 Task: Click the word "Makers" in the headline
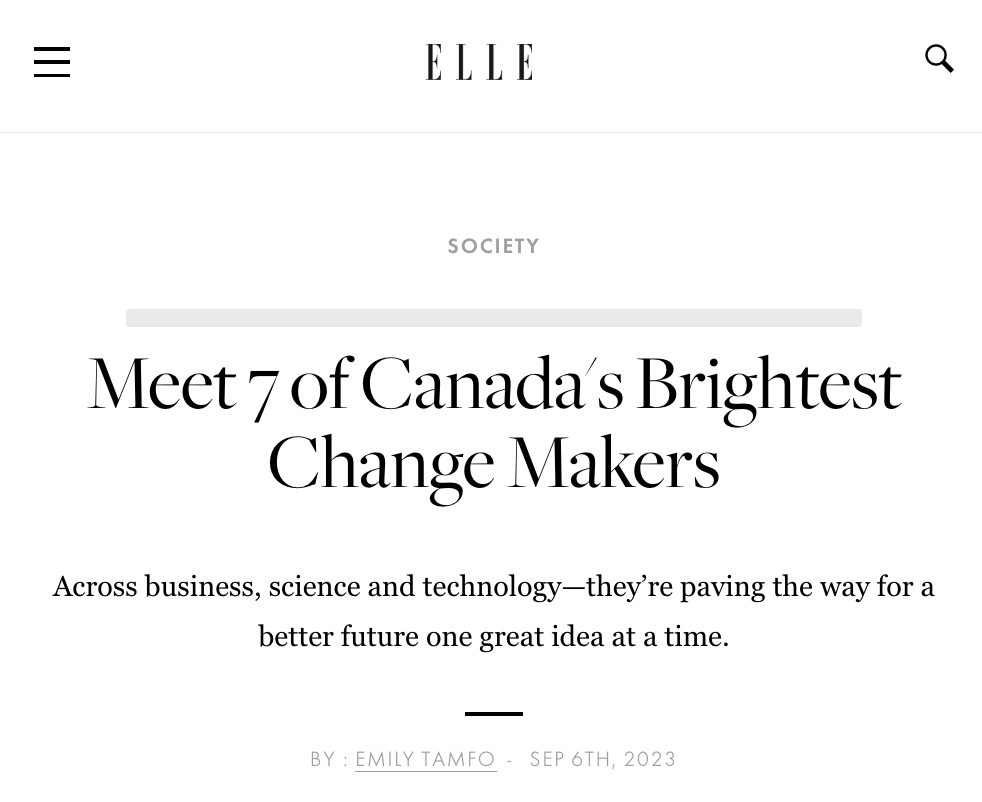coord(613,464)
